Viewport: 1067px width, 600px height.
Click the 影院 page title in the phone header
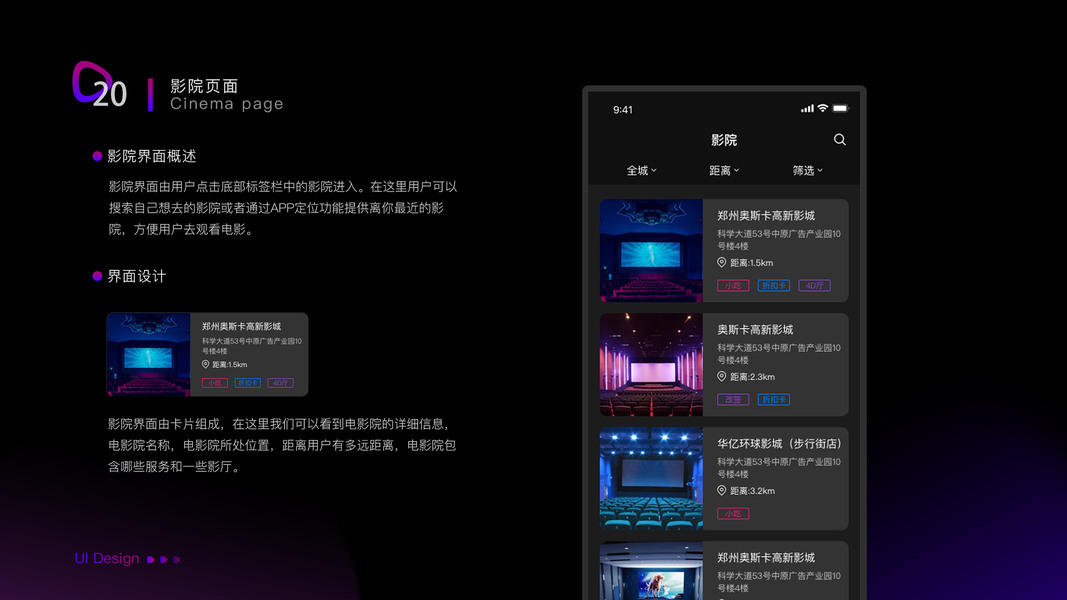pos(724,140)
